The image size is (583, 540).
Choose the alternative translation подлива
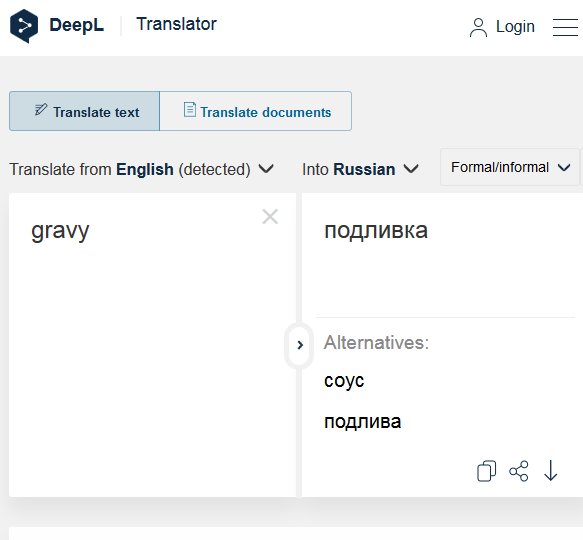click(363, 422)
